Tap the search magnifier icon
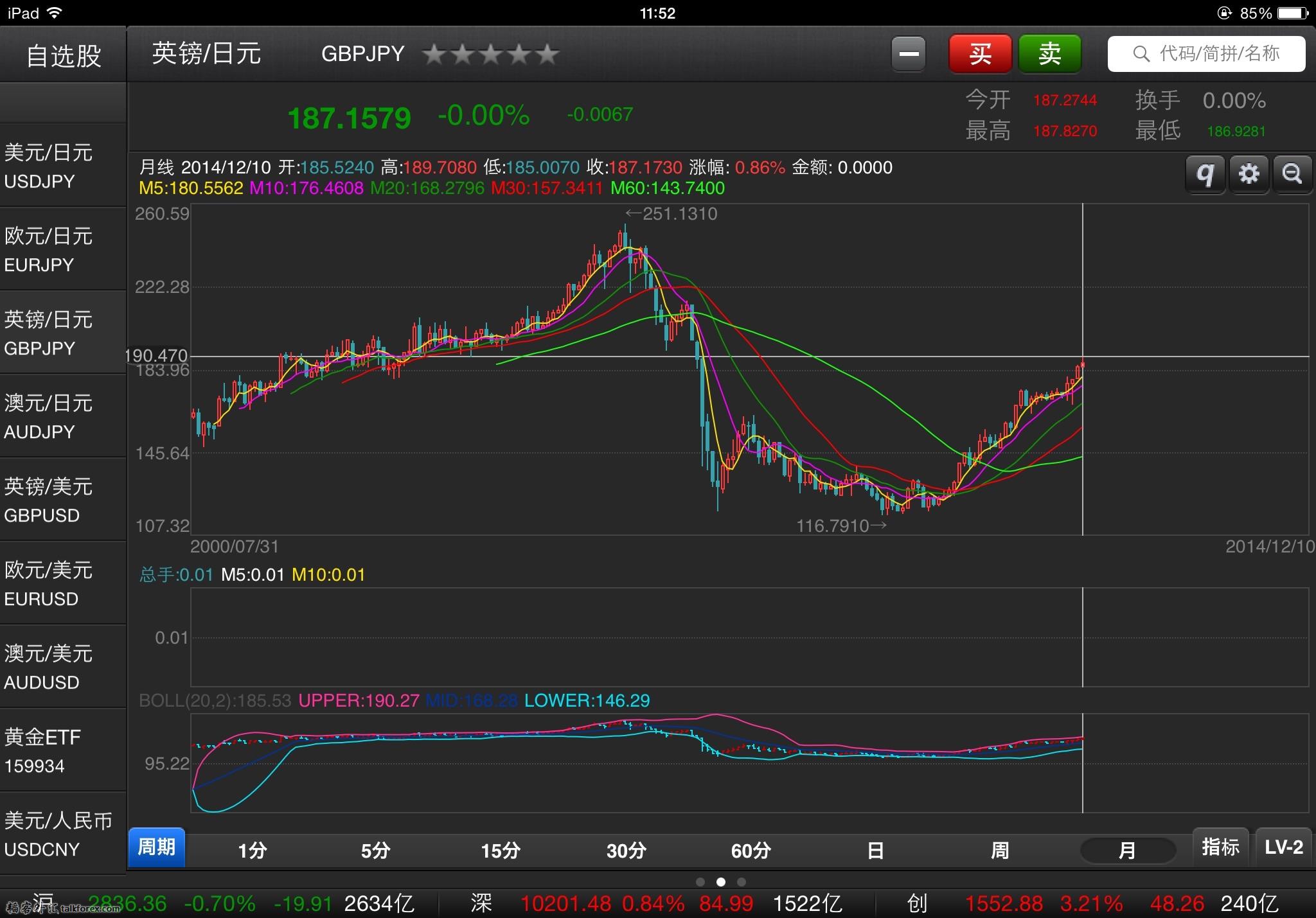1316x918 pixels. [1141, 54]
